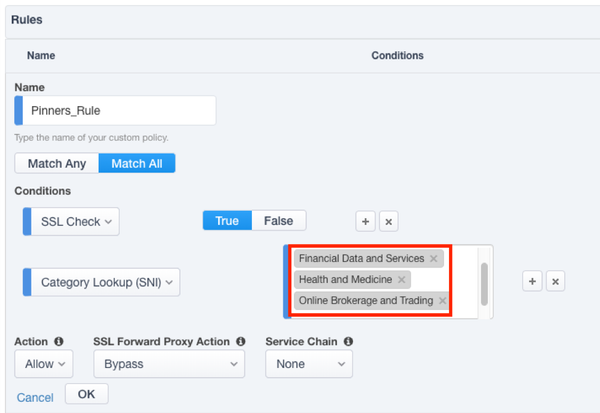Viewport: 600px width, 413px height.
Task: Add a condition after Category Lookup row
Action: [533, 282]
